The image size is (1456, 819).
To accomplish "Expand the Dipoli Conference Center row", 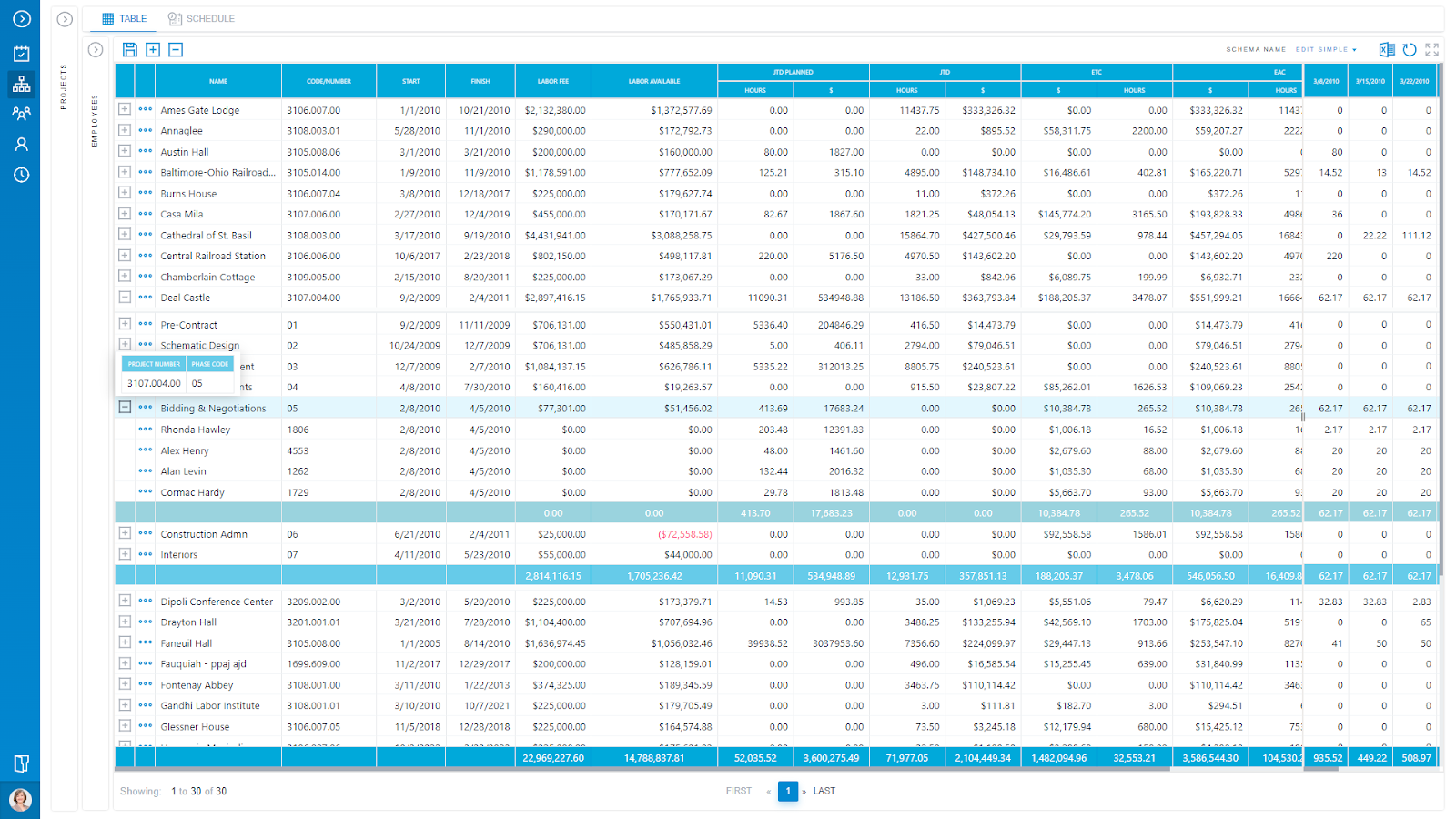I will [x=125, y=601].
